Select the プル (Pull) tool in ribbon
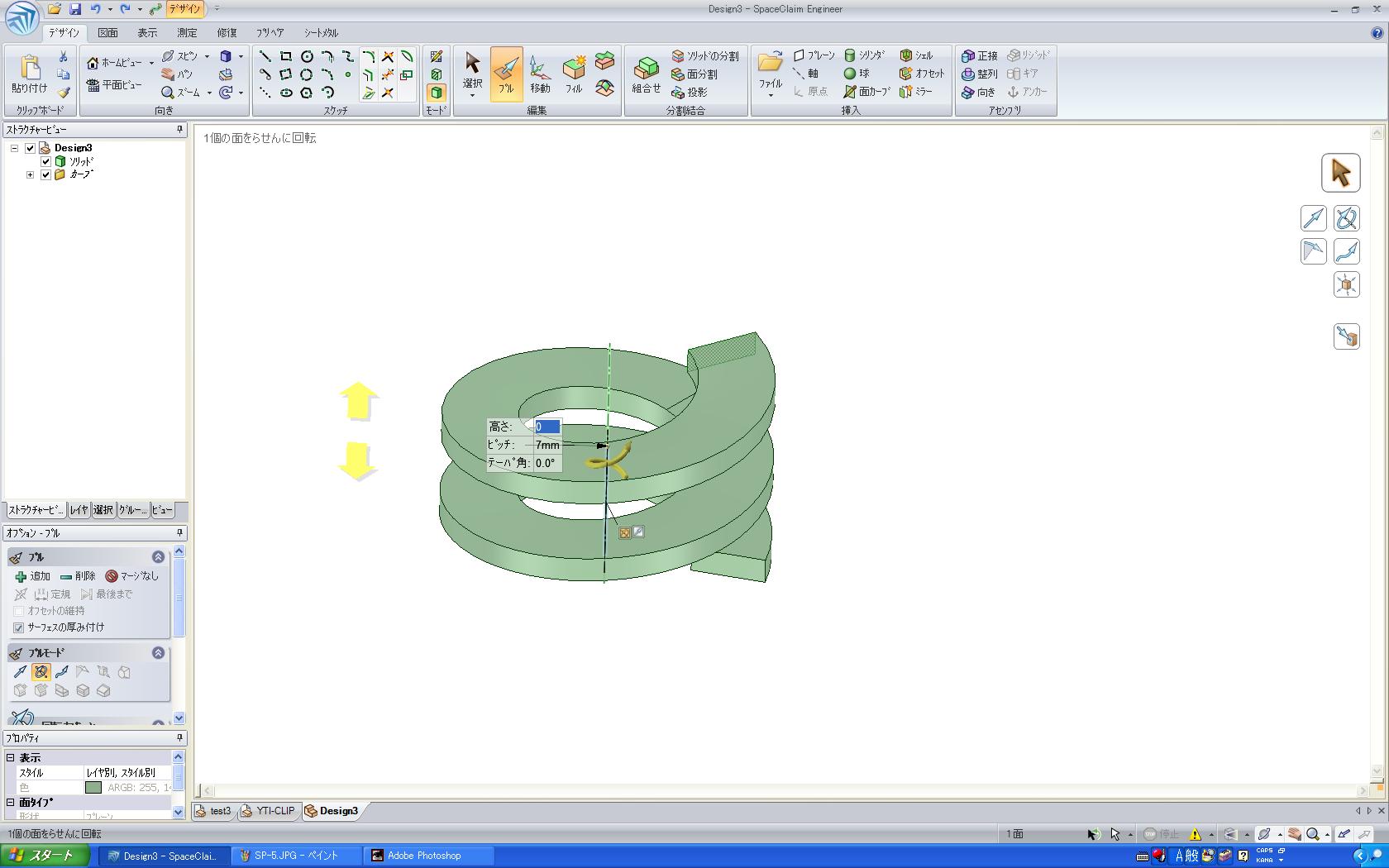 pos(506,74)
